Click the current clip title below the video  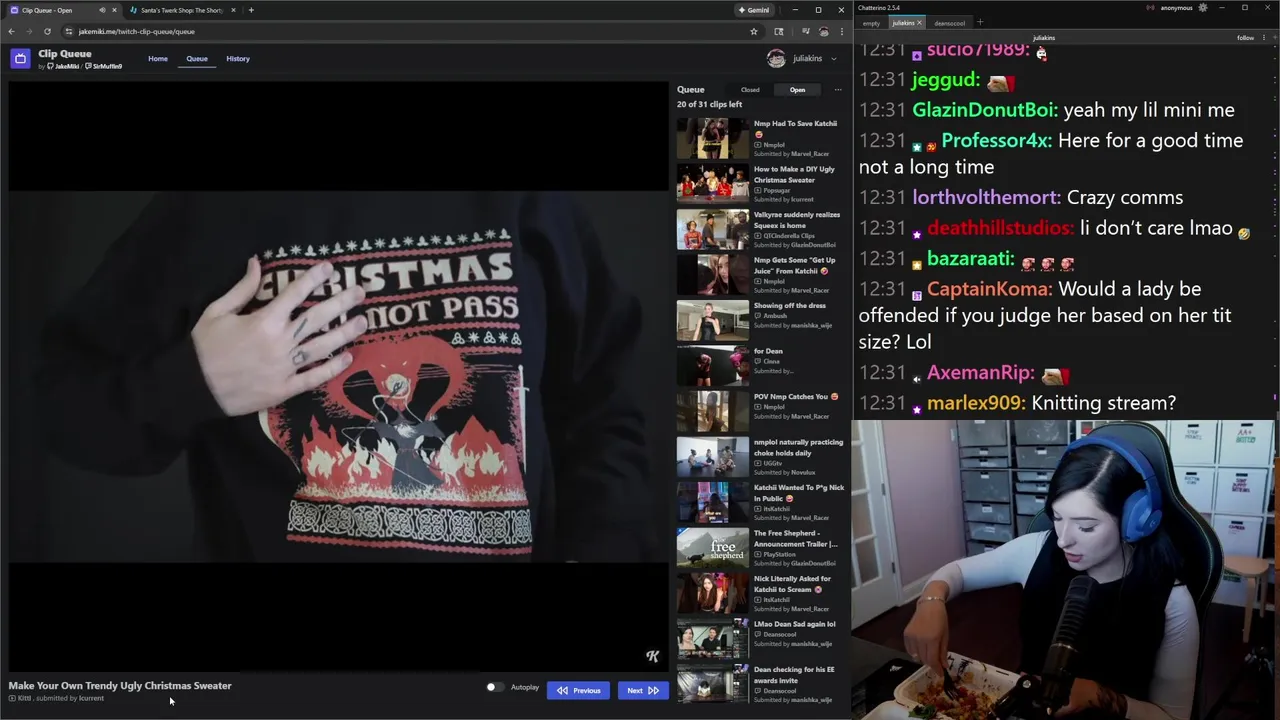pyautogui.click(x=120, y=686)
